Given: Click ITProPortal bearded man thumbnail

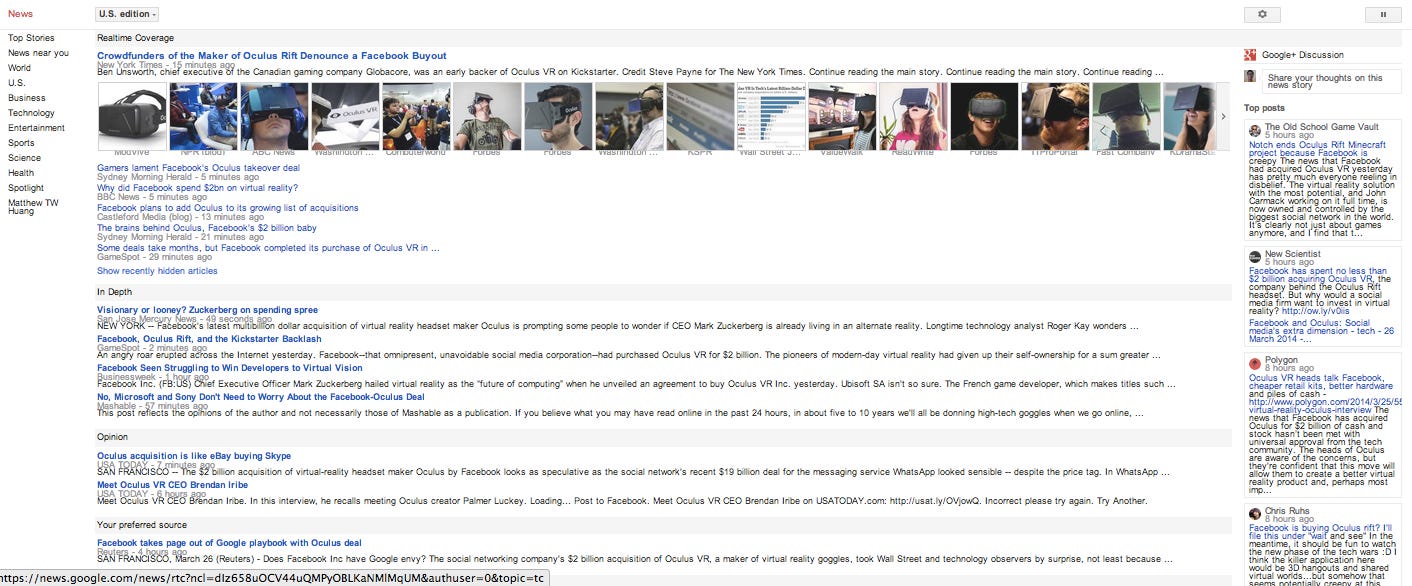Looking at the screenshot, I should coord(1055,116).
